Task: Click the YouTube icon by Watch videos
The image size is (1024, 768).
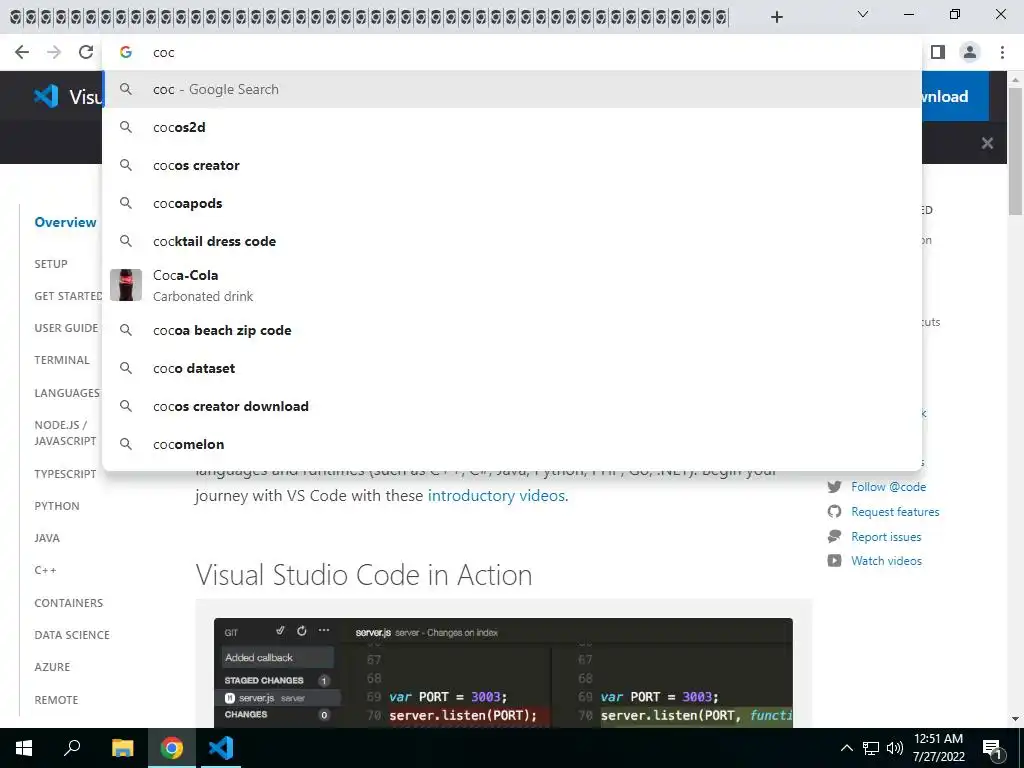Action: coord(835,560)
